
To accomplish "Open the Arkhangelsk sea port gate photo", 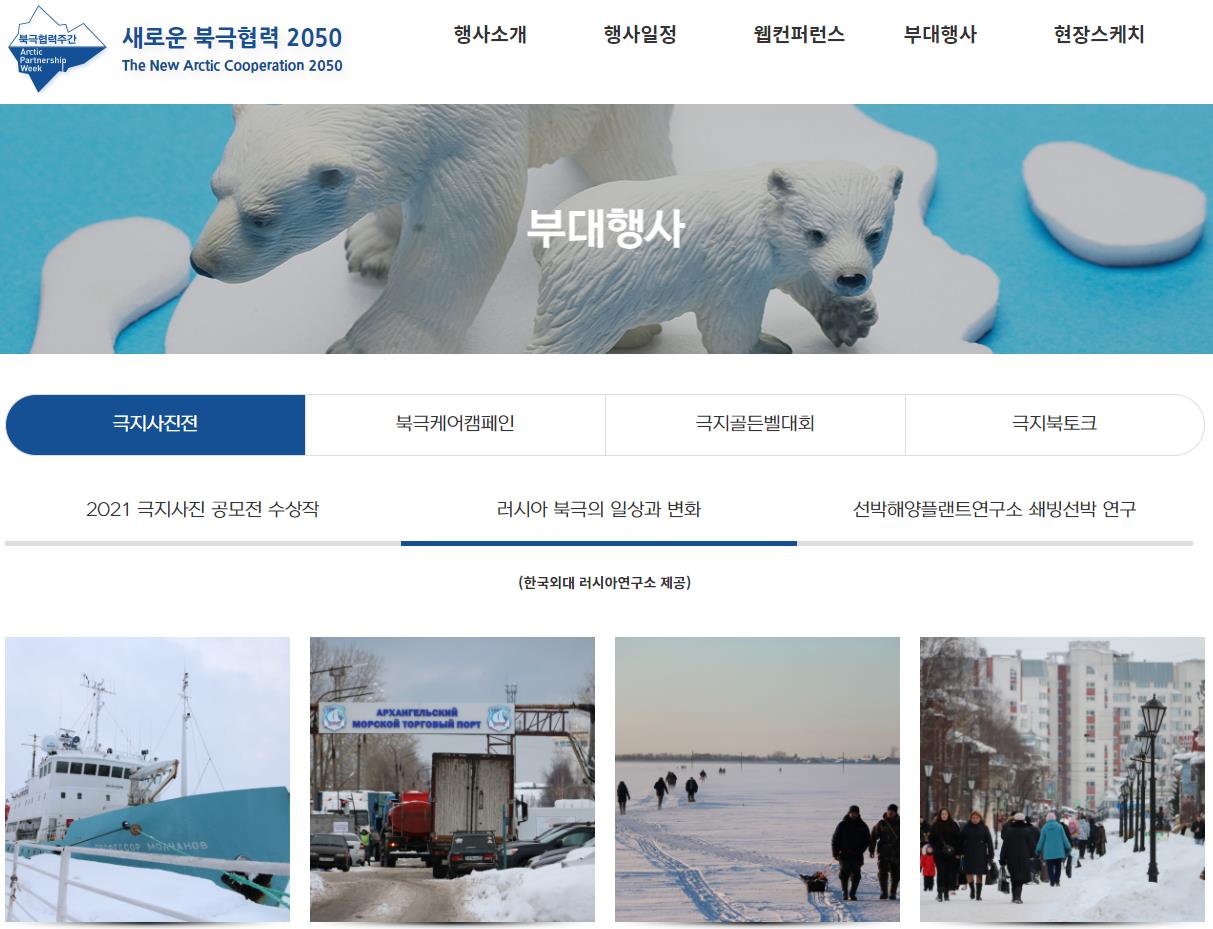I will (452, 780).
